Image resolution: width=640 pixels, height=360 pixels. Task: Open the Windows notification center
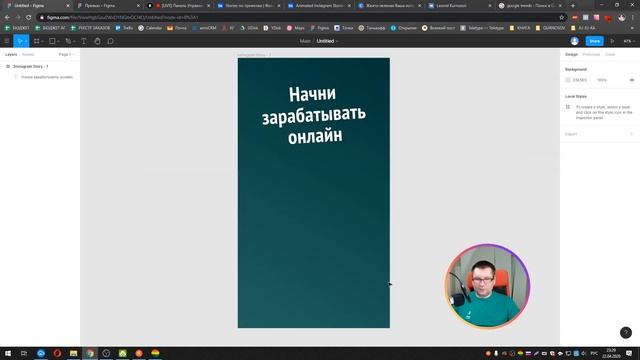(629, 353)
